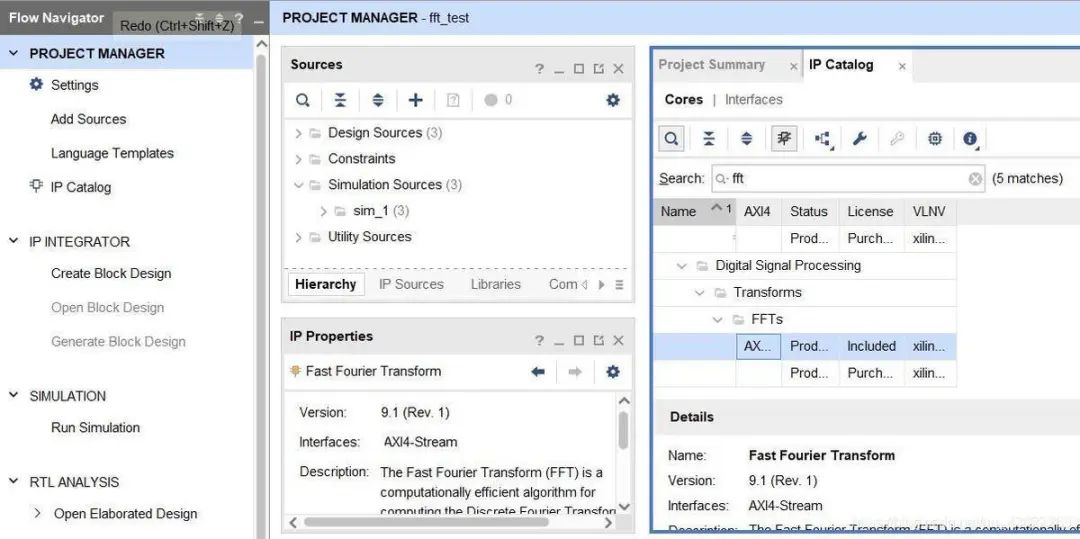This screenshot has height=539, width=1080.
Task: Toggle the IP Catalog filter button beside expand all
Action: [784, 139]
